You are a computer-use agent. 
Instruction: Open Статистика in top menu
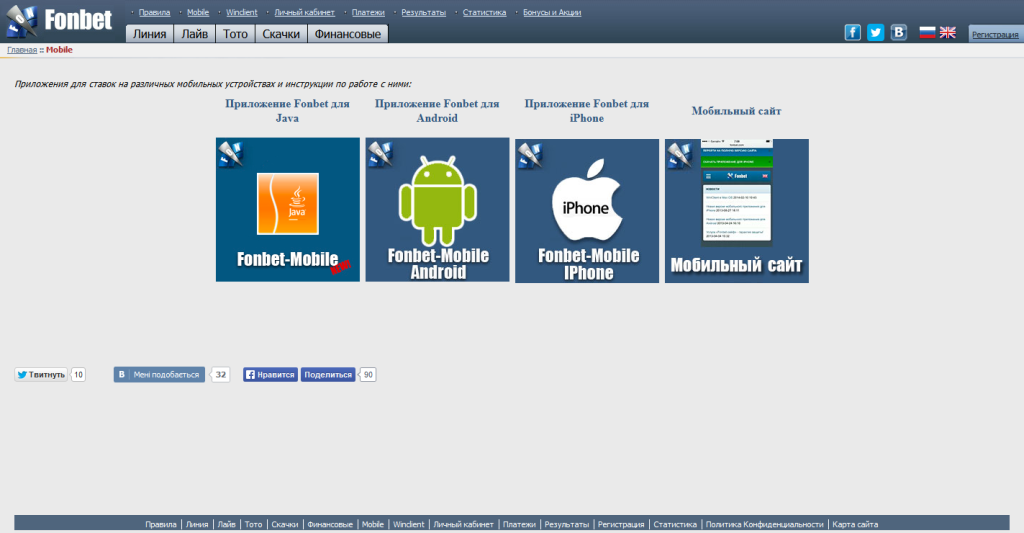click(485, 12)
